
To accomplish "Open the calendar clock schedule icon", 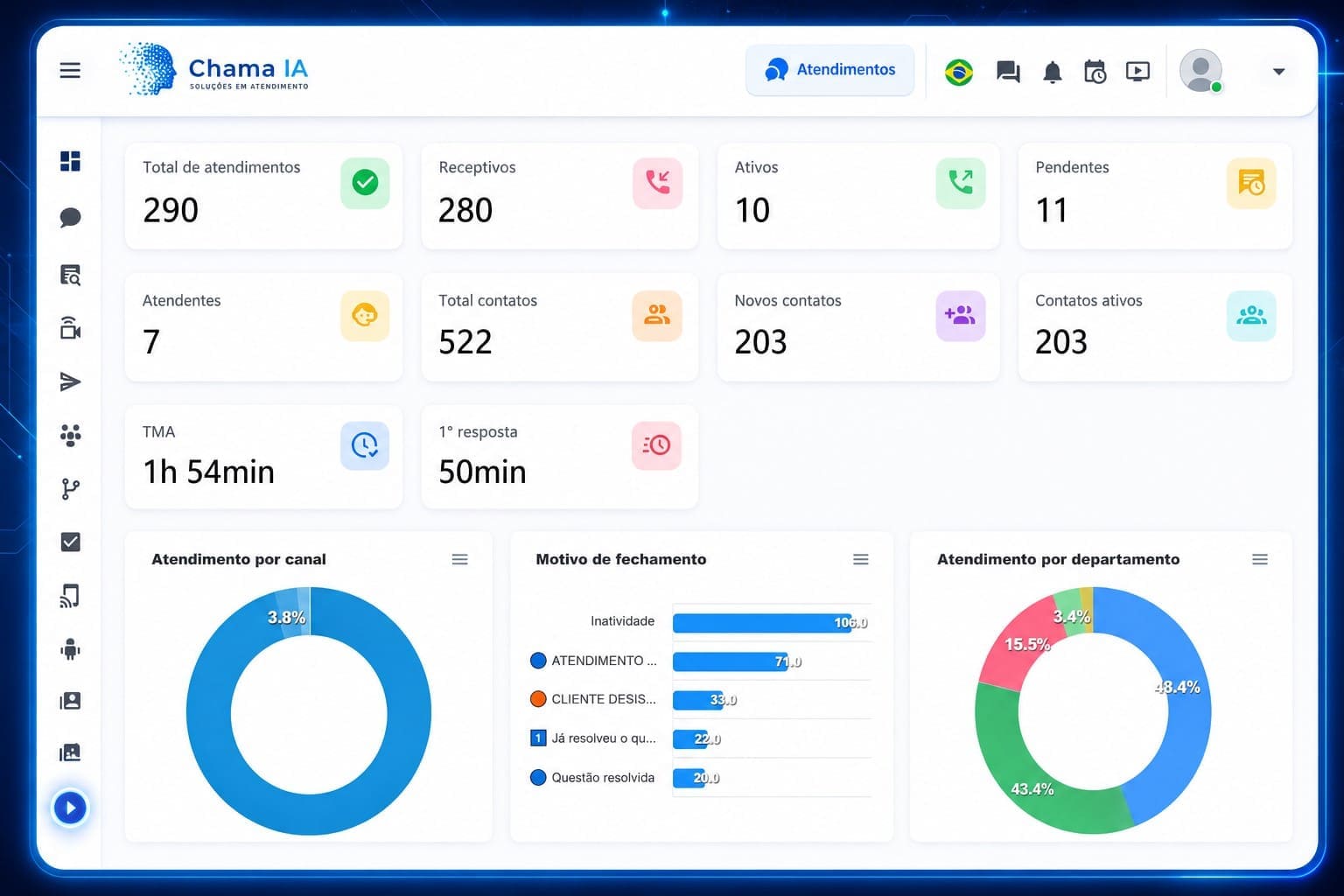I will [1095, 72].
